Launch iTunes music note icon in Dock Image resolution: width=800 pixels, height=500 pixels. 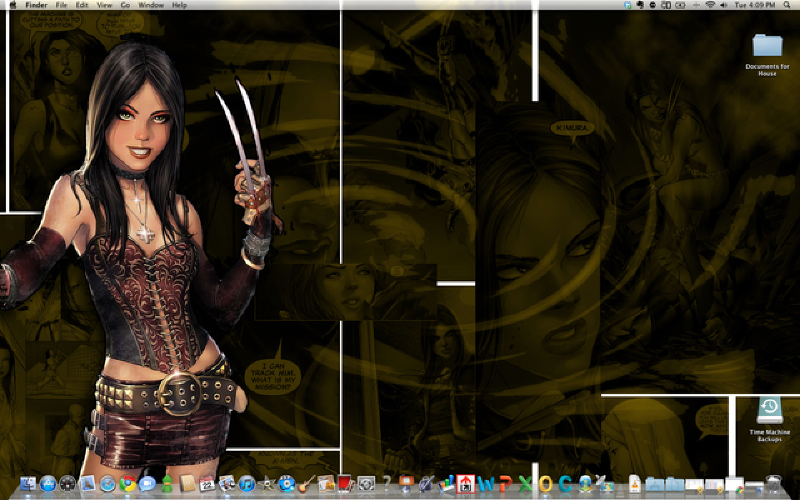[247, 483]
